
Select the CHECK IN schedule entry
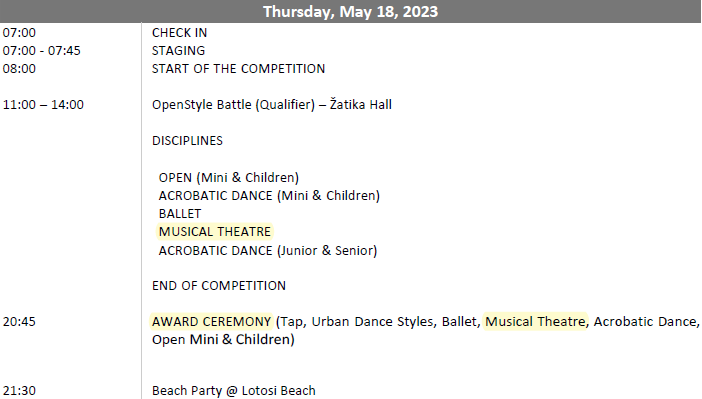pyautogui.click(x=180, y=33)
